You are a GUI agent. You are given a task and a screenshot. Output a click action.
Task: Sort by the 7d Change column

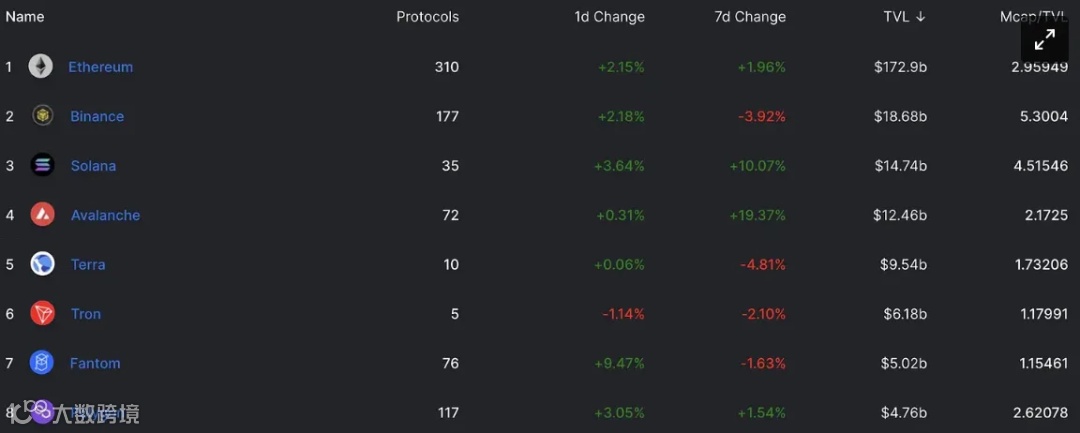coord(750,17)
